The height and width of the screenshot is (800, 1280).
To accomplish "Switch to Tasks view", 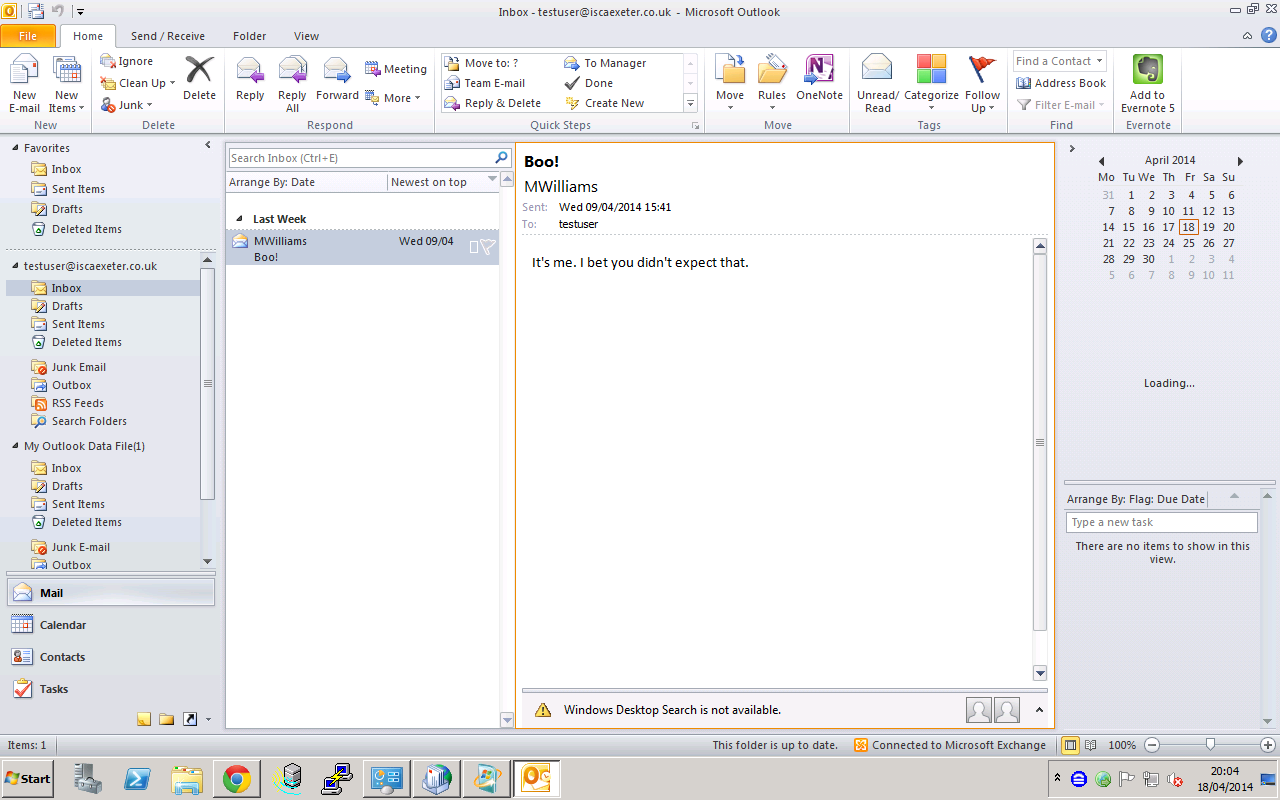I will (110, 689).
